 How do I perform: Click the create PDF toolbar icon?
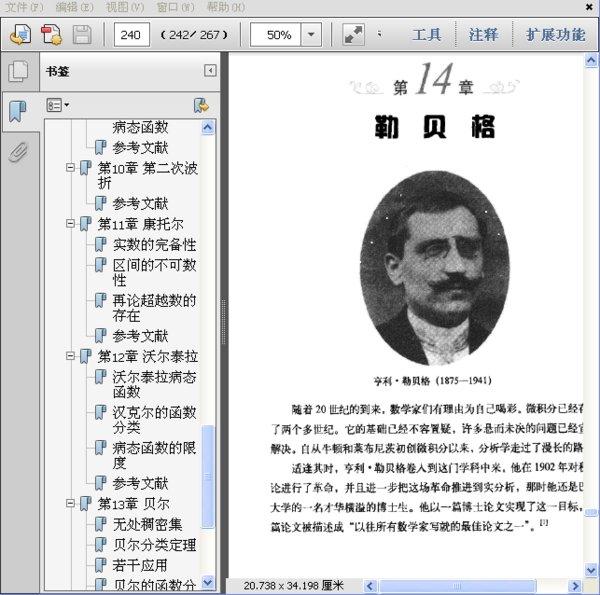(x=52, y=35)
